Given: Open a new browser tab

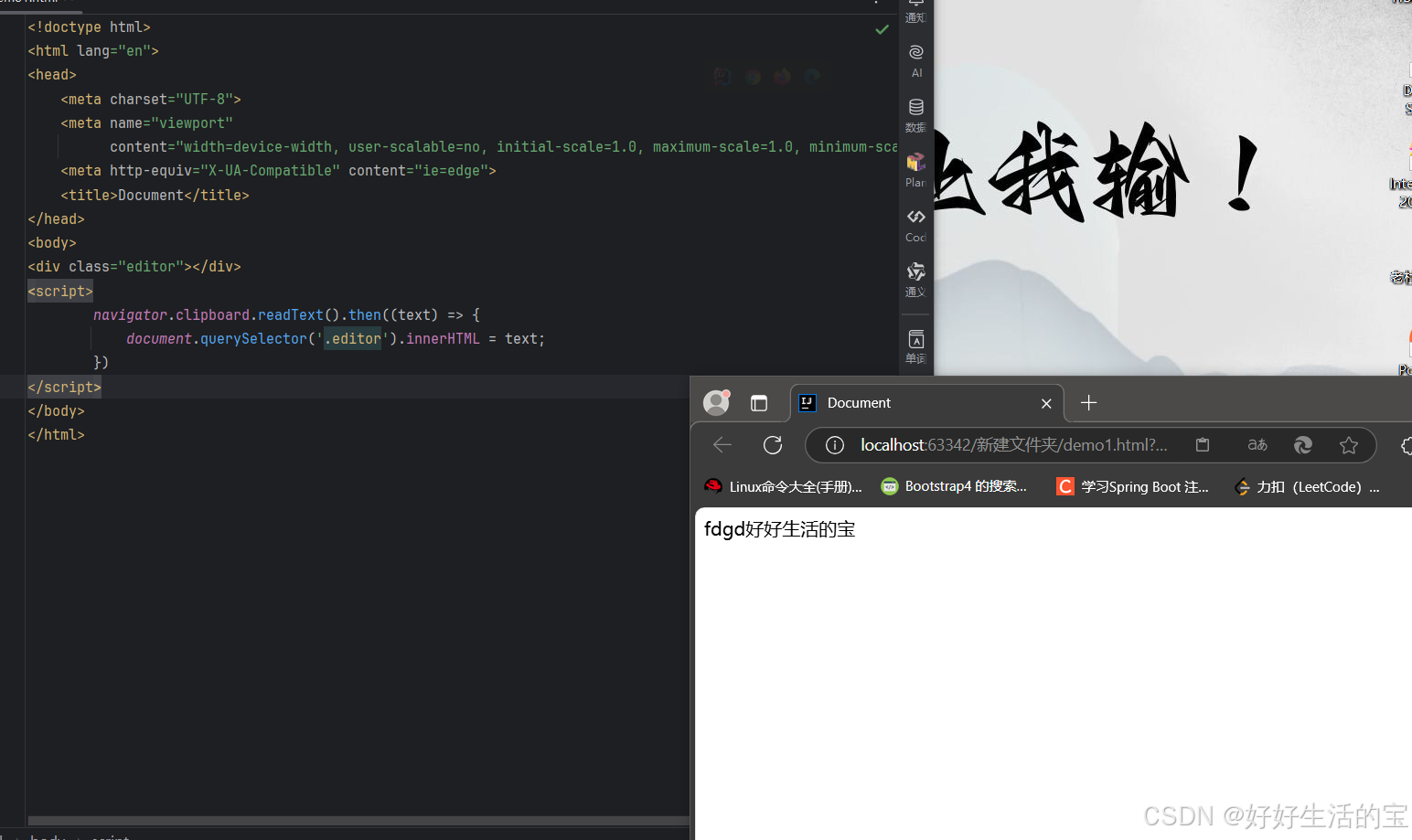Looking at the screenshot, I should [1088, 403].
